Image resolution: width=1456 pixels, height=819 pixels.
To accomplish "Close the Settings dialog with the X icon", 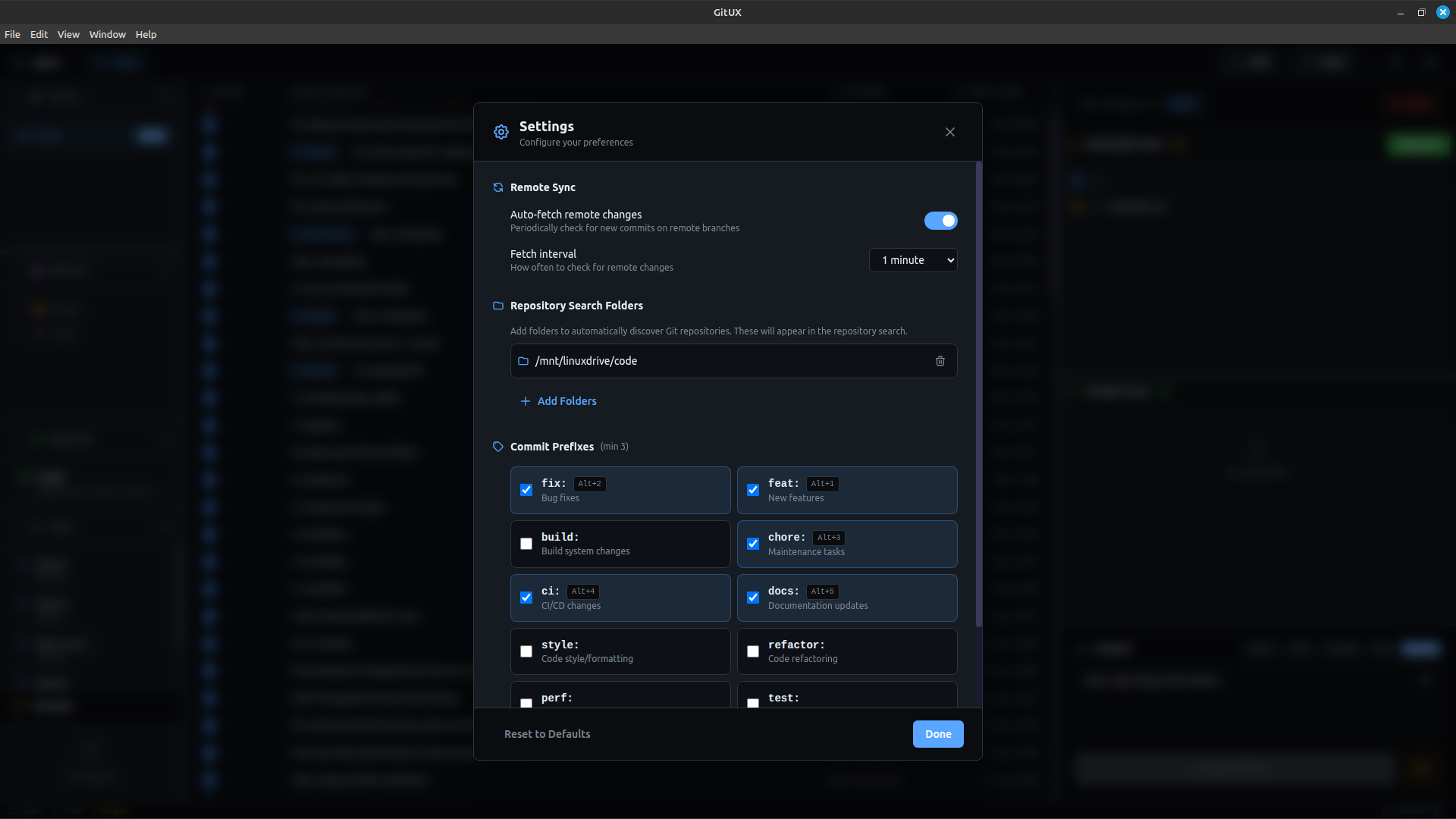I will [949, 132].
